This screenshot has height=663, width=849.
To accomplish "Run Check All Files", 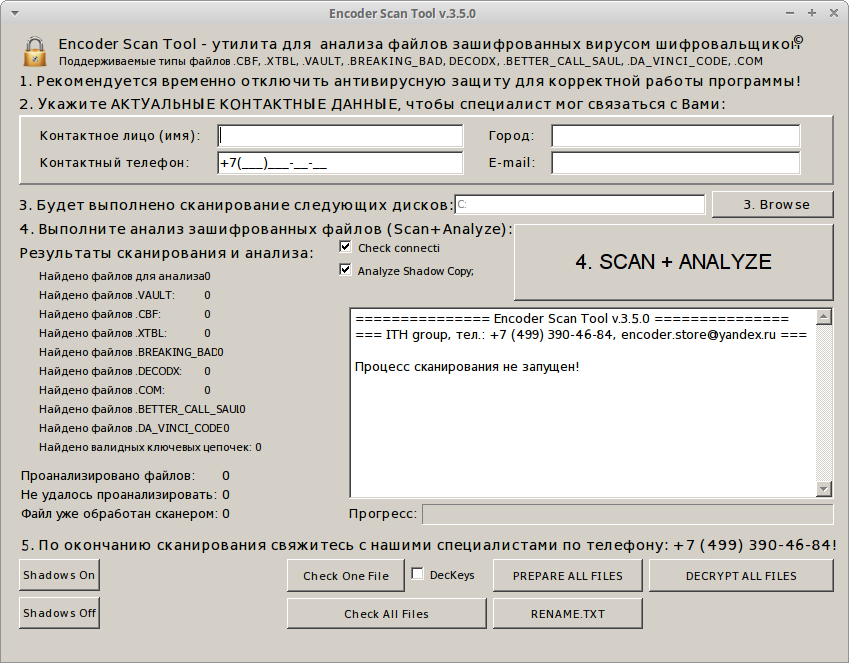I will [x=386, y=613].
